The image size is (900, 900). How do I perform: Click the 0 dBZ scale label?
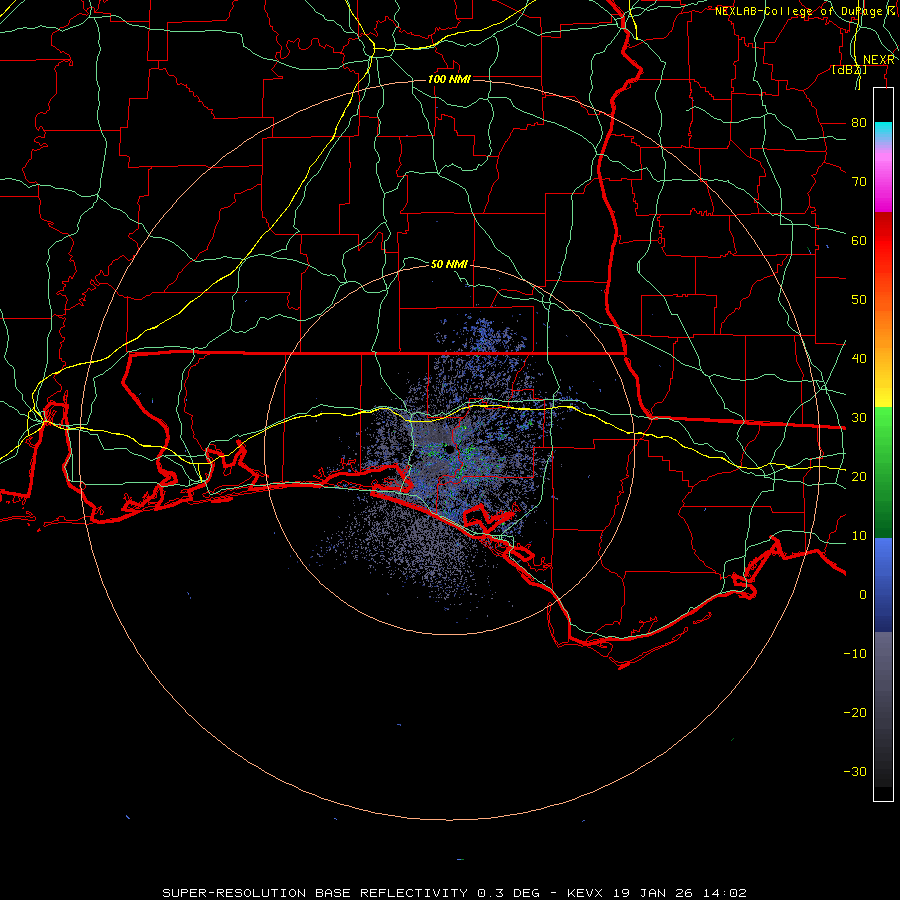863,595
